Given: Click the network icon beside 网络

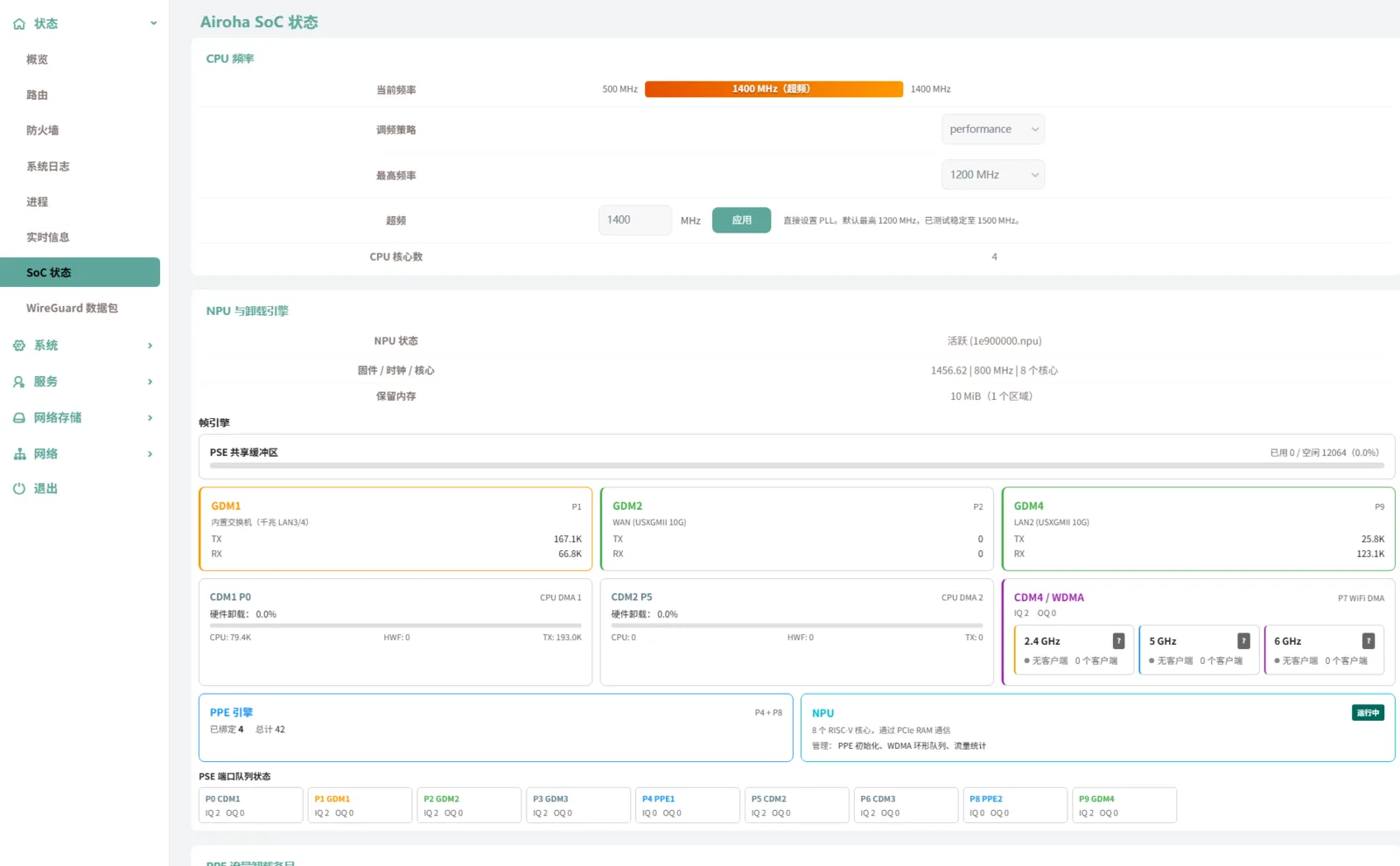Looking at the screenshot, I should click(x=19, y=454).
